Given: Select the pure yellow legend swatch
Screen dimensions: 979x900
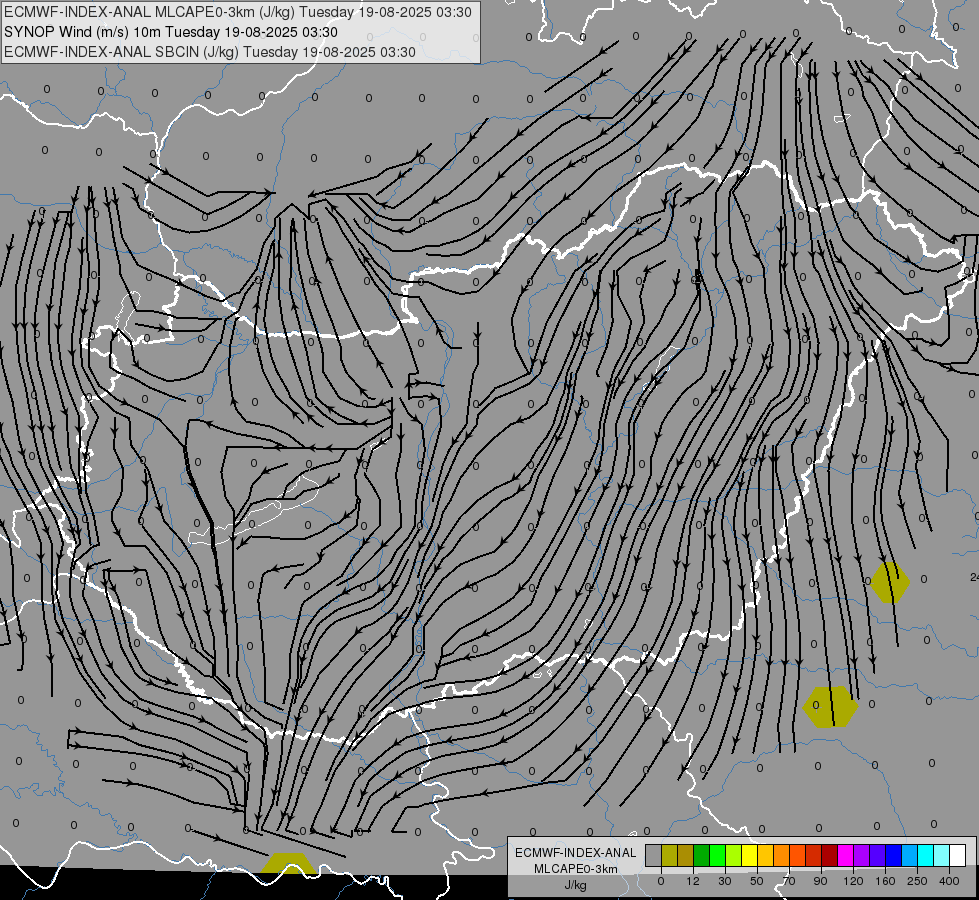Looking at the screenshot, I should 749,856.
